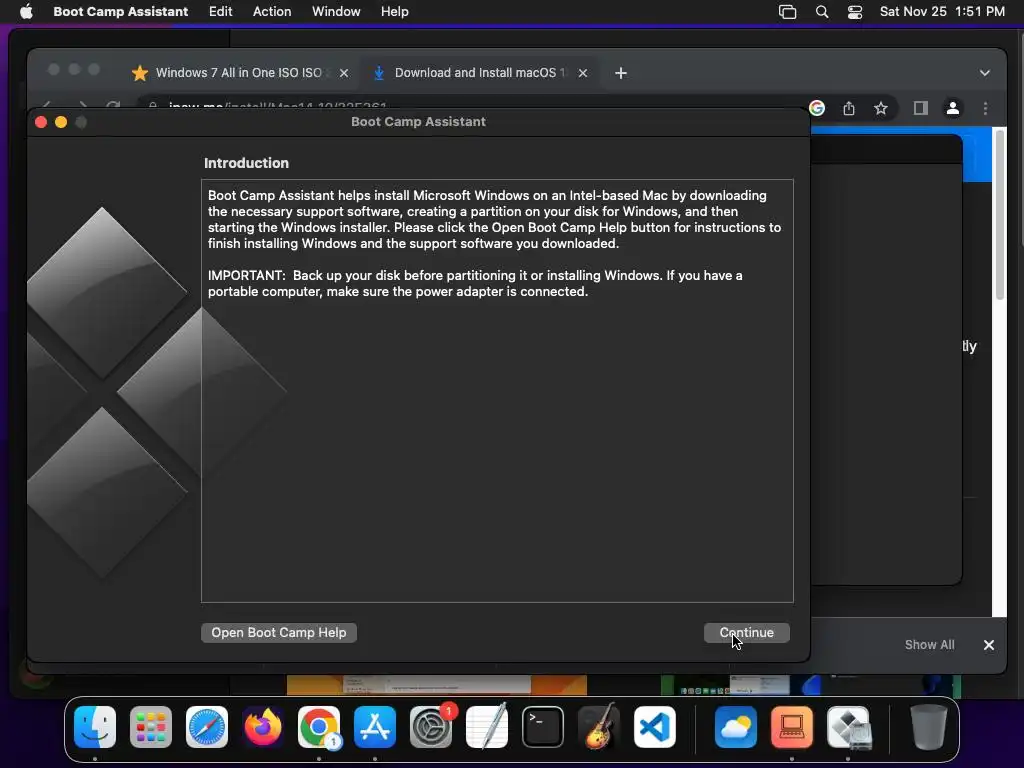Close the Download and Install macOS tab
The image size is (1024, 768).
click(x=583, y=73)
